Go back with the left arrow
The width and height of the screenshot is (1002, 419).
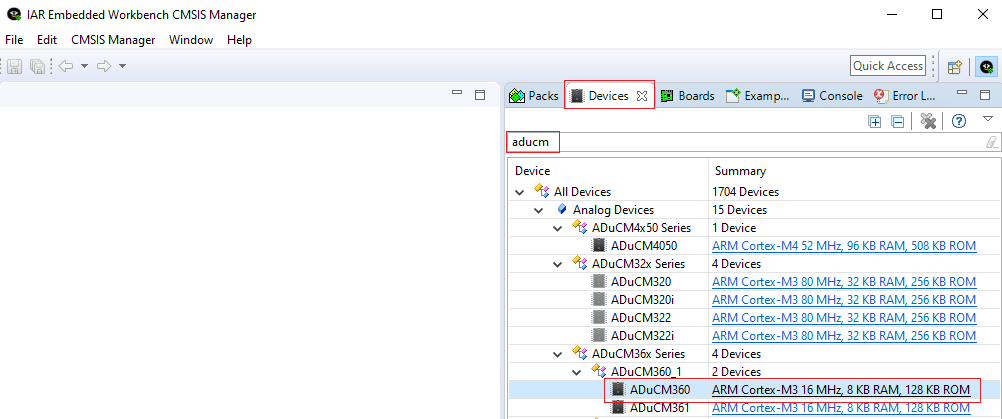tap(65, 66)
